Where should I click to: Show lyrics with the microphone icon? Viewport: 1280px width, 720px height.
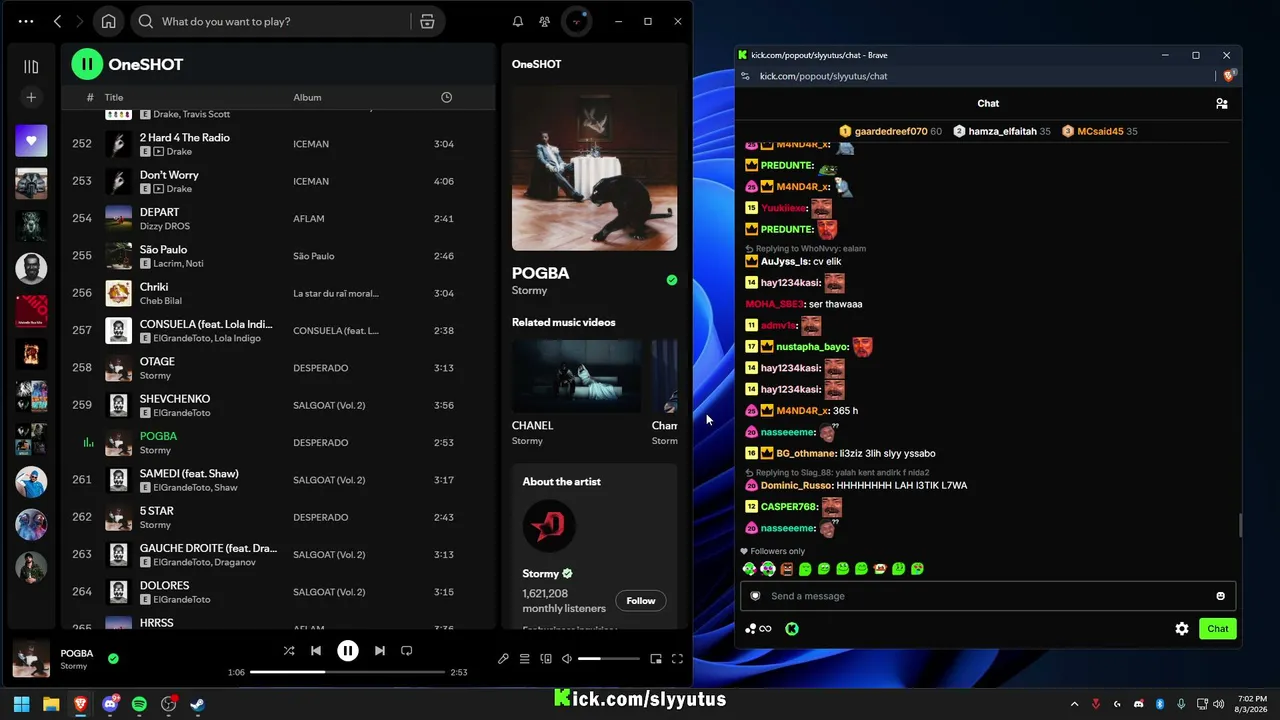[x=503, y=659]
